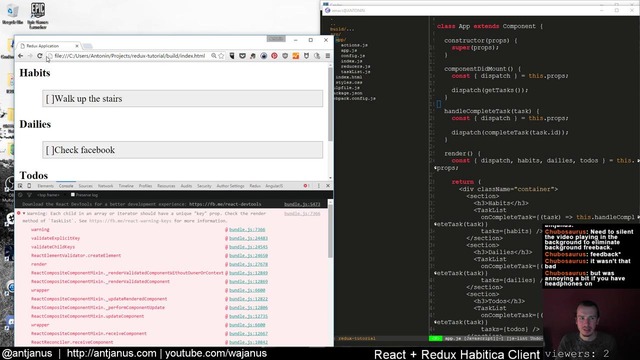This screenshot has height=360, width=640.
Task: Open bundle.js:7366 link next to warning
Action: tap(247, 230)
